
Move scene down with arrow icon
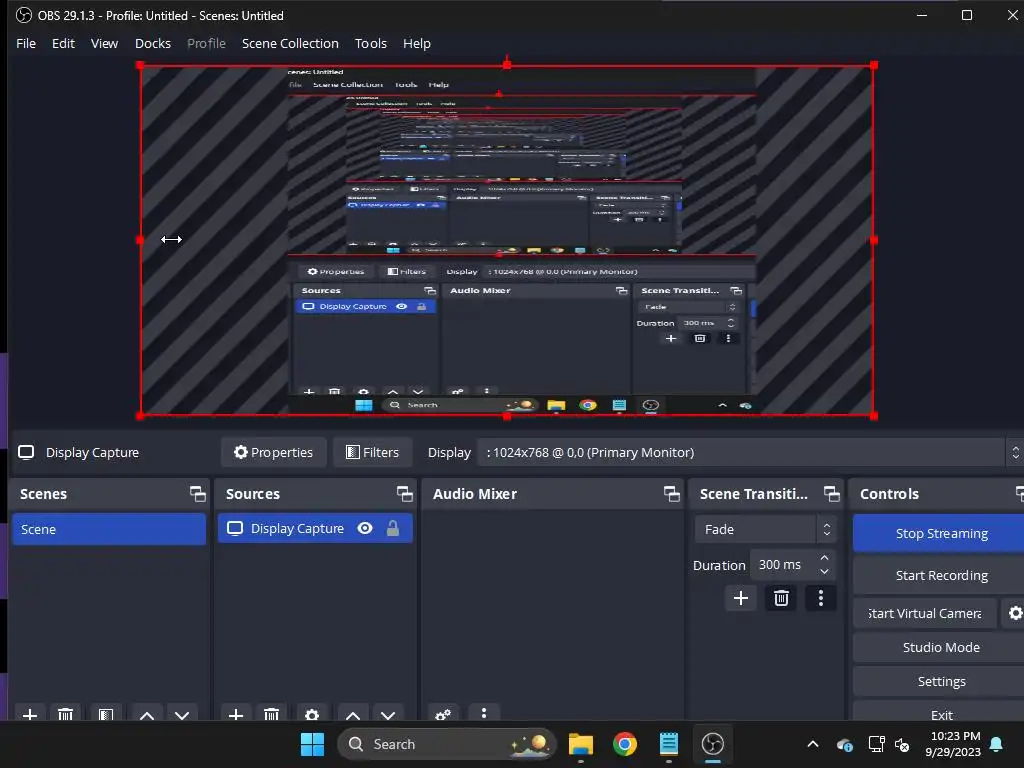[x=182, y=714]
